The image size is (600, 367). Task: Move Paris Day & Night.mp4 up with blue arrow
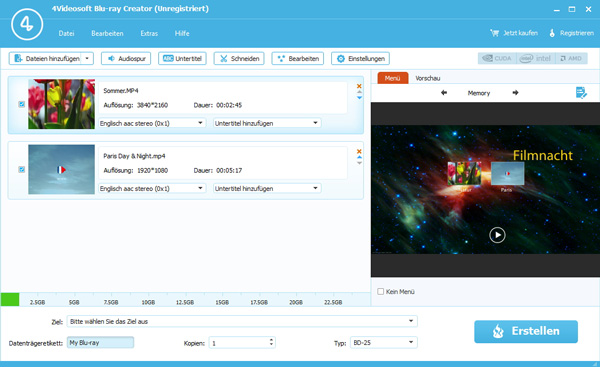[x=359, y=157]
